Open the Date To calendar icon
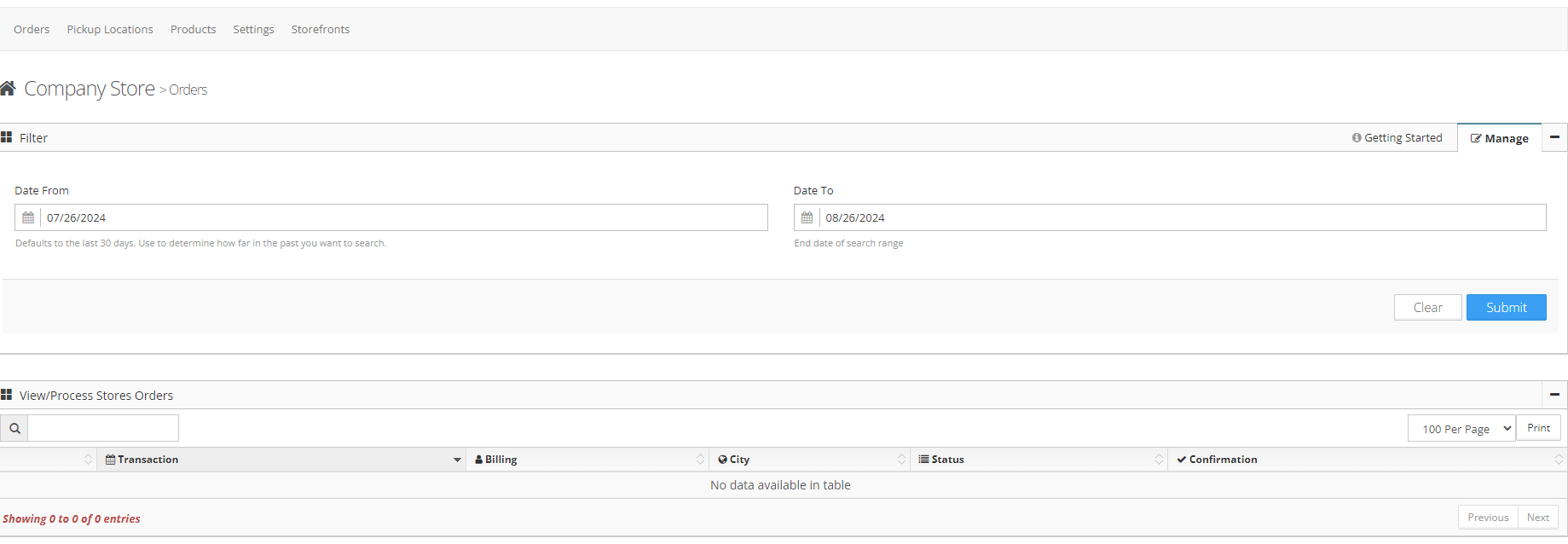The height and width of the screenshot is (544, 1568). [807, 217]
